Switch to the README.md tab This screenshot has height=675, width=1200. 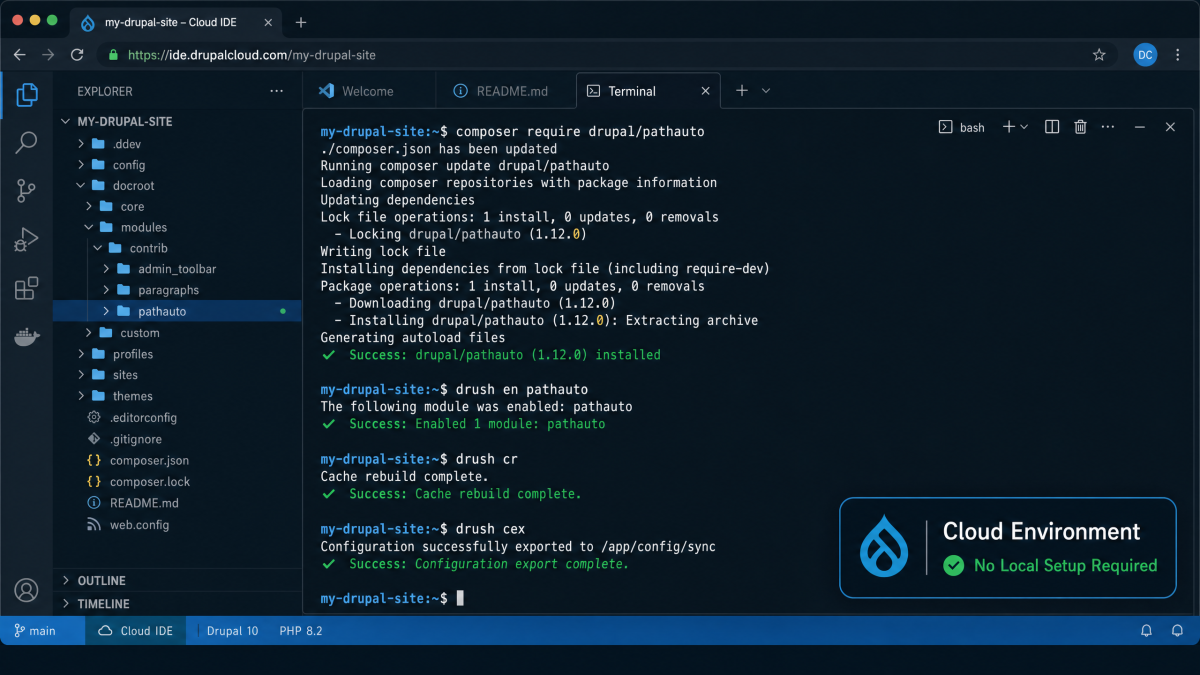(x=506, y=91)
